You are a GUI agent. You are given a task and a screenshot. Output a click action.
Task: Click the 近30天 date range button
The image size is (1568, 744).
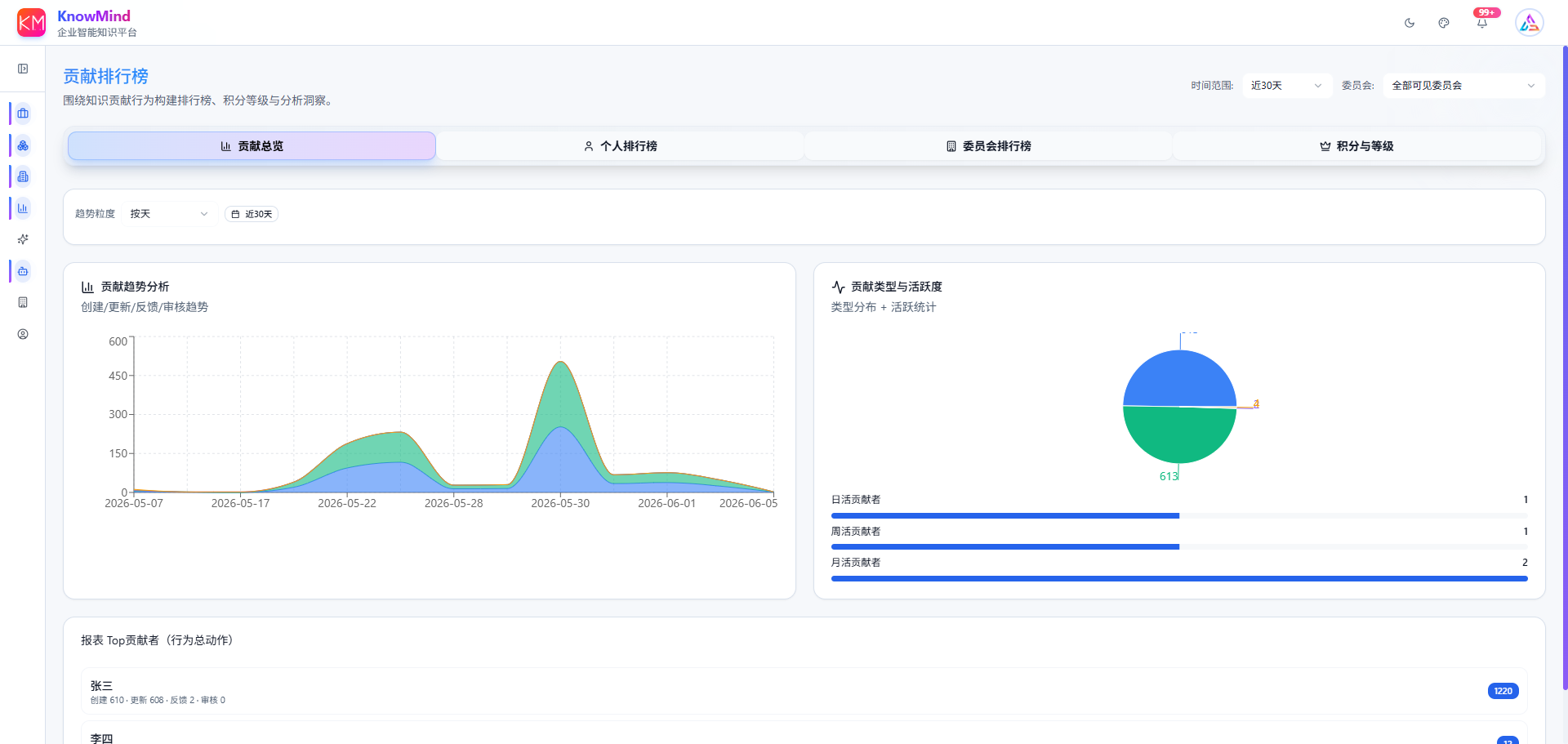[252, 214]
